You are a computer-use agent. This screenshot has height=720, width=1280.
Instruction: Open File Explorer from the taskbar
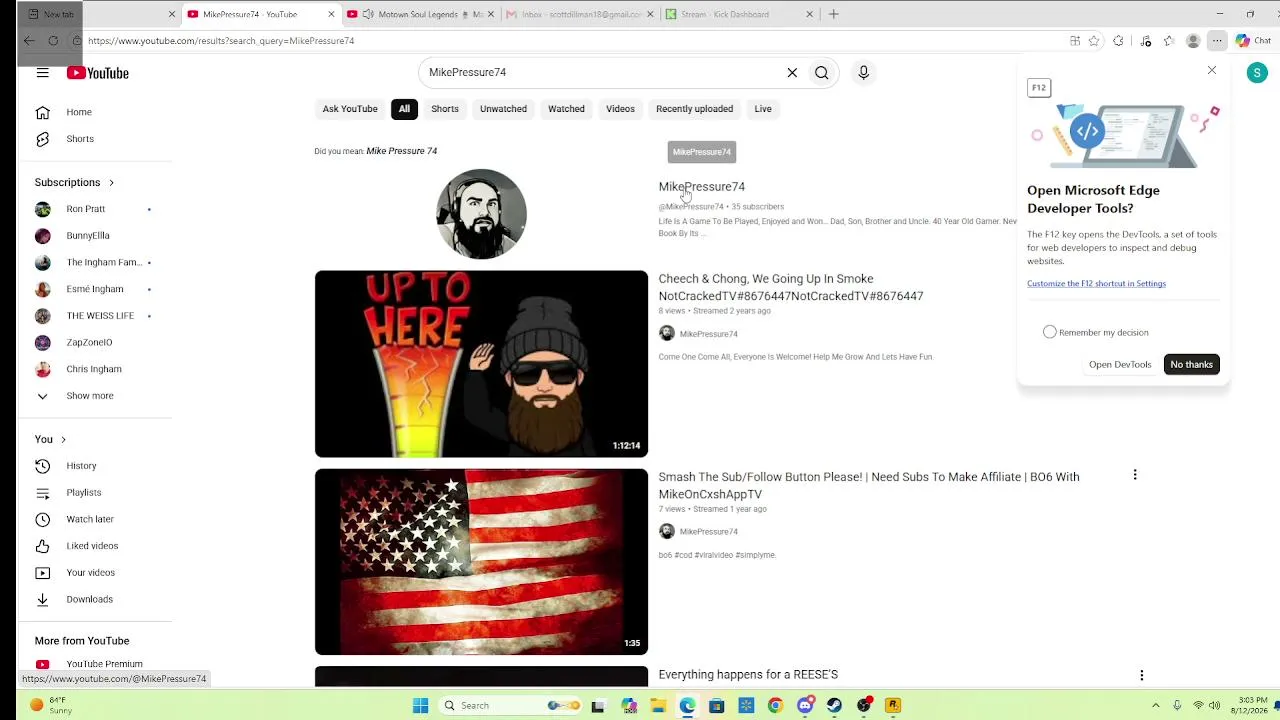(658, 706)
